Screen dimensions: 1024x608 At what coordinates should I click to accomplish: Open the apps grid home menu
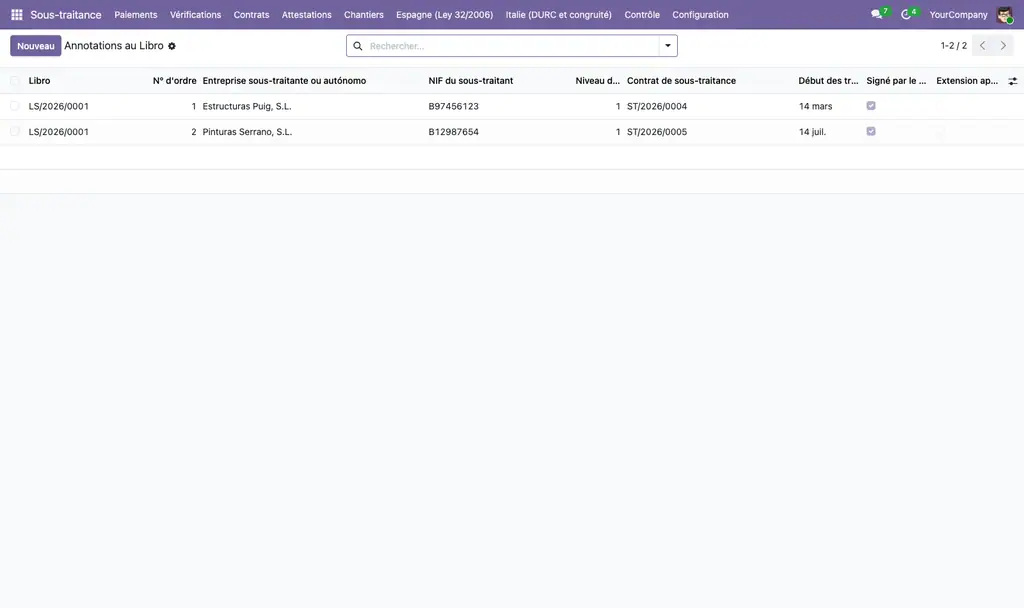[x=17, y=14]
